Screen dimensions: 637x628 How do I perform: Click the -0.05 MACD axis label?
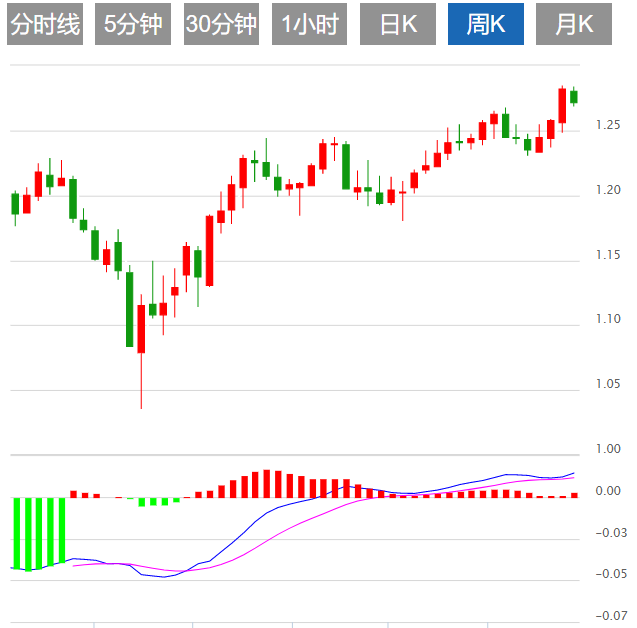pos(611,574)
